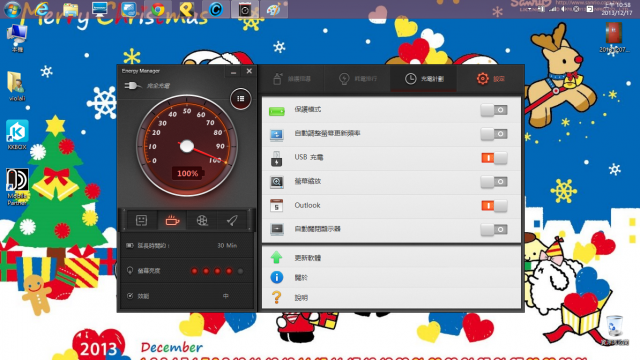640x360 pixels.
Task: Switch to the clock schedule tab
Action: [424, 79]
